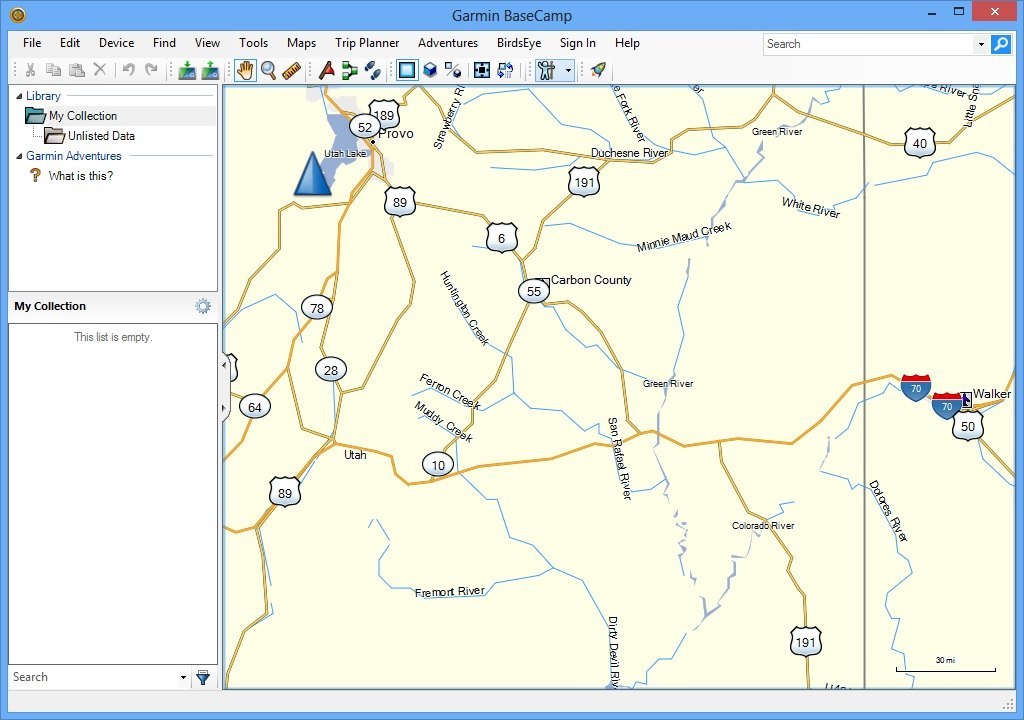Select the New Track footprints tool
The height and width of the screenshot is (720, 1024).
pyautogui.click(x=373, y=70)
